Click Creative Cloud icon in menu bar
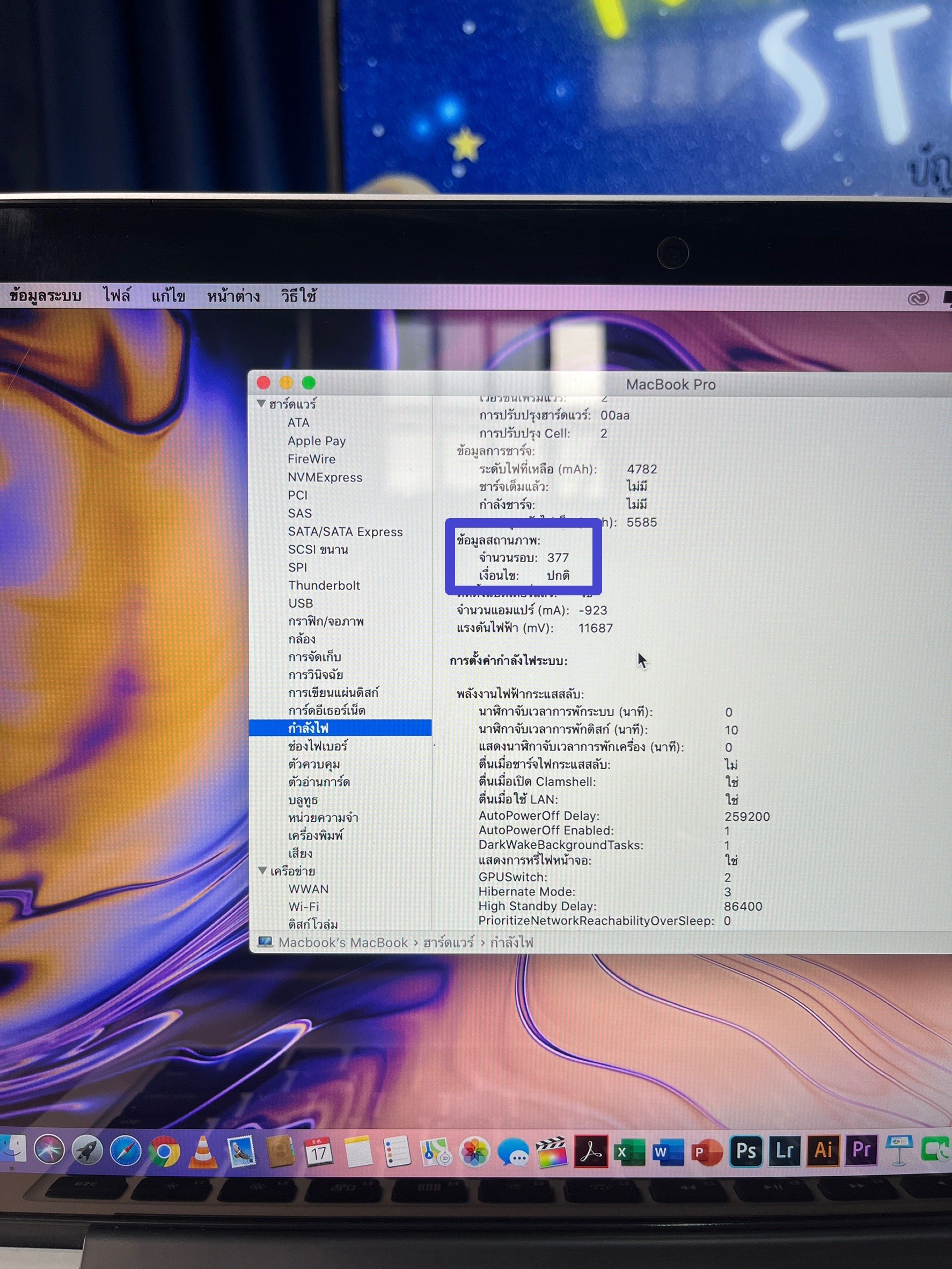The image size is (952, 1269). [918, 298]
